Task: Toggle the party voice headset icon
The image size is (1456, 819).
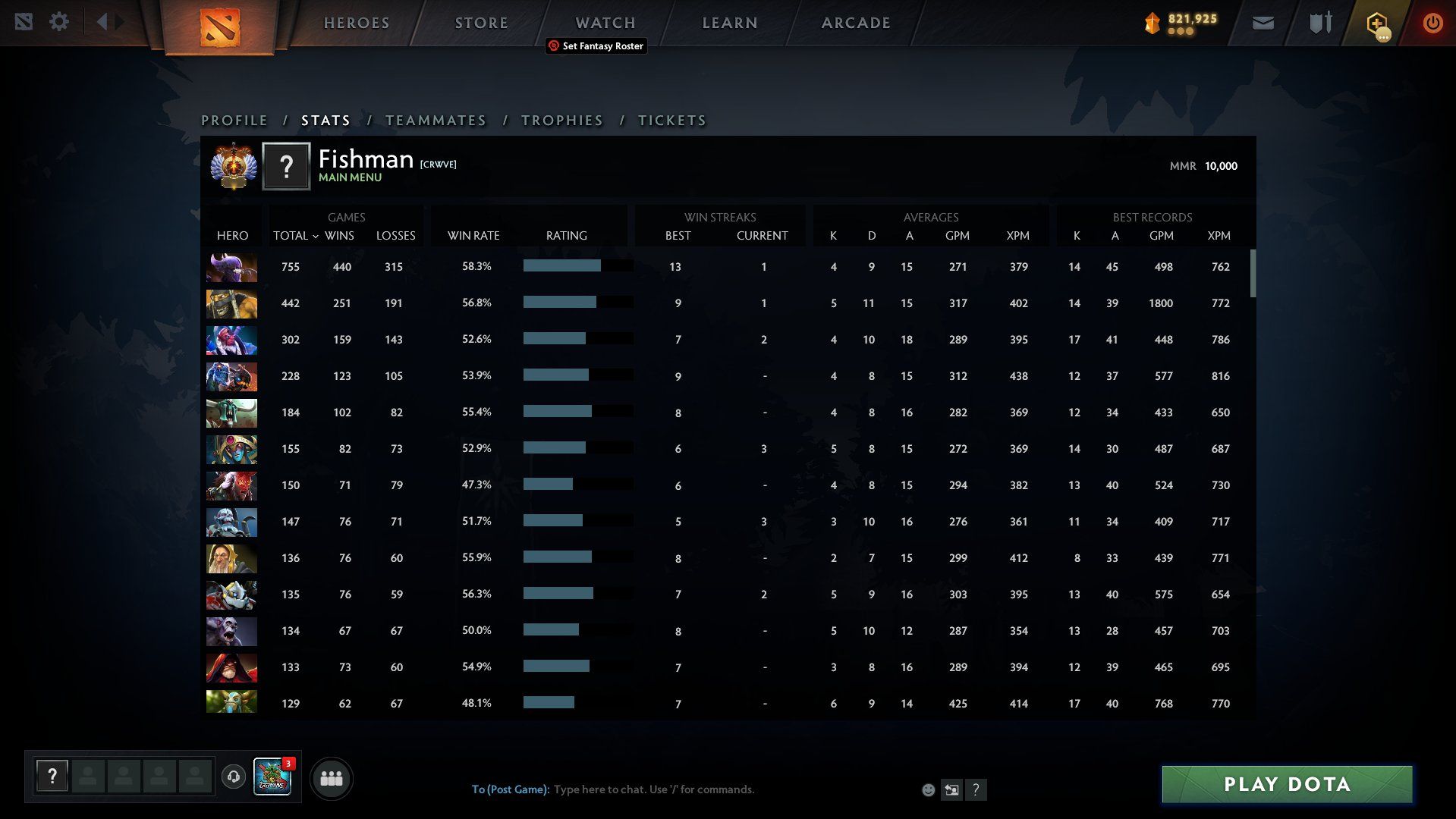Action: coord(234,777)
